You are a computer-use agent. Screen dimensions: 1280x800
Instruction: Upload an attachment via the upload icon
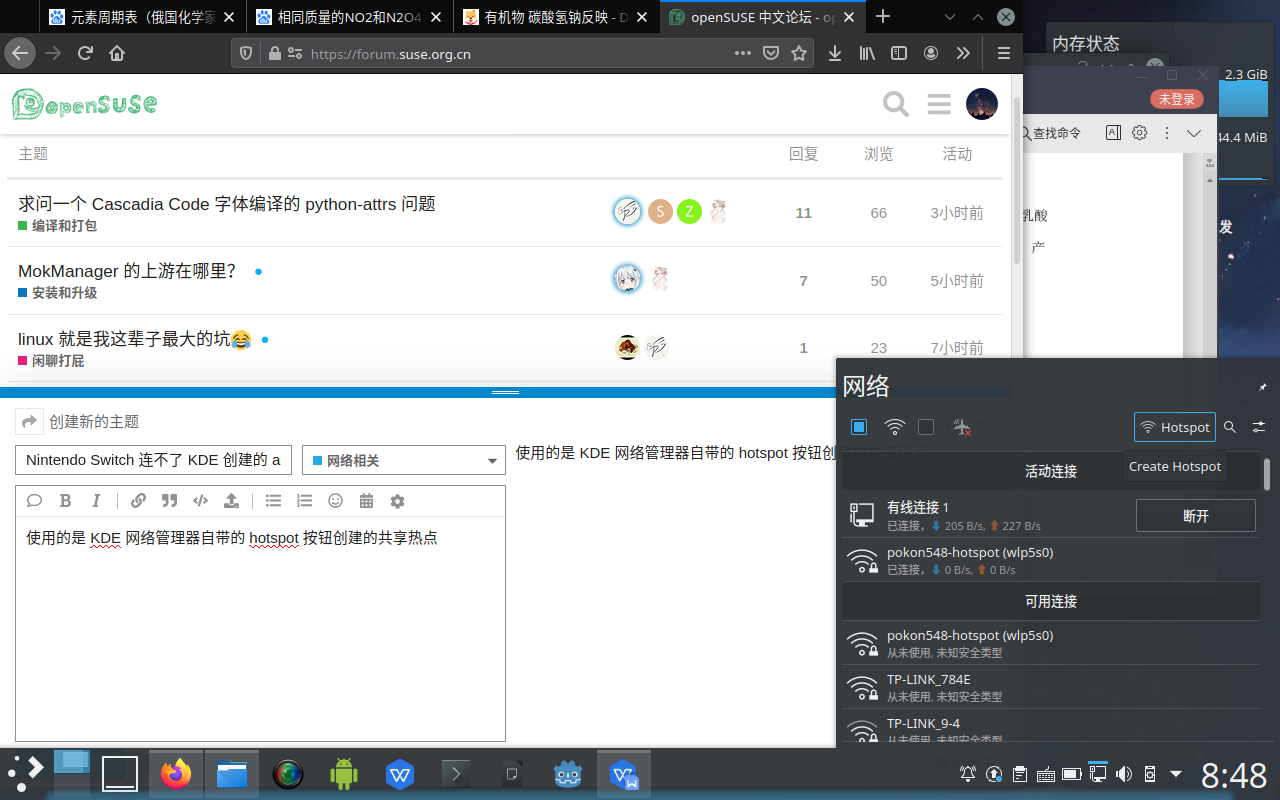click(x=231, y=500)
